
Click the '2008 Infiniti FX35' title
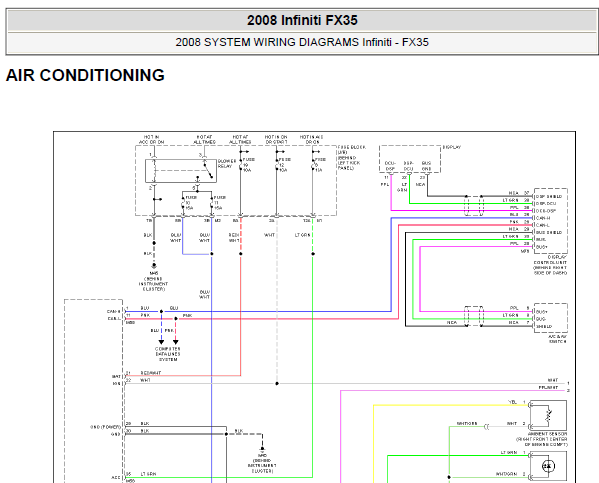click(302, 20)
